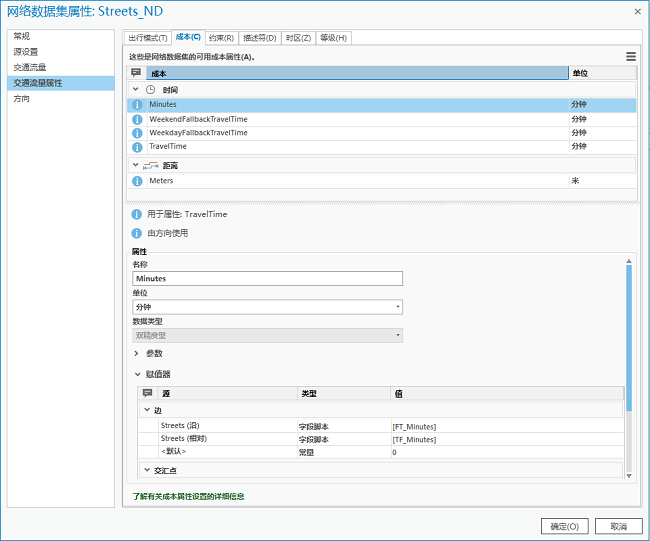
Task: Open the 了解有关成本属性设置的详细信息 link
Action: [188, 496]
